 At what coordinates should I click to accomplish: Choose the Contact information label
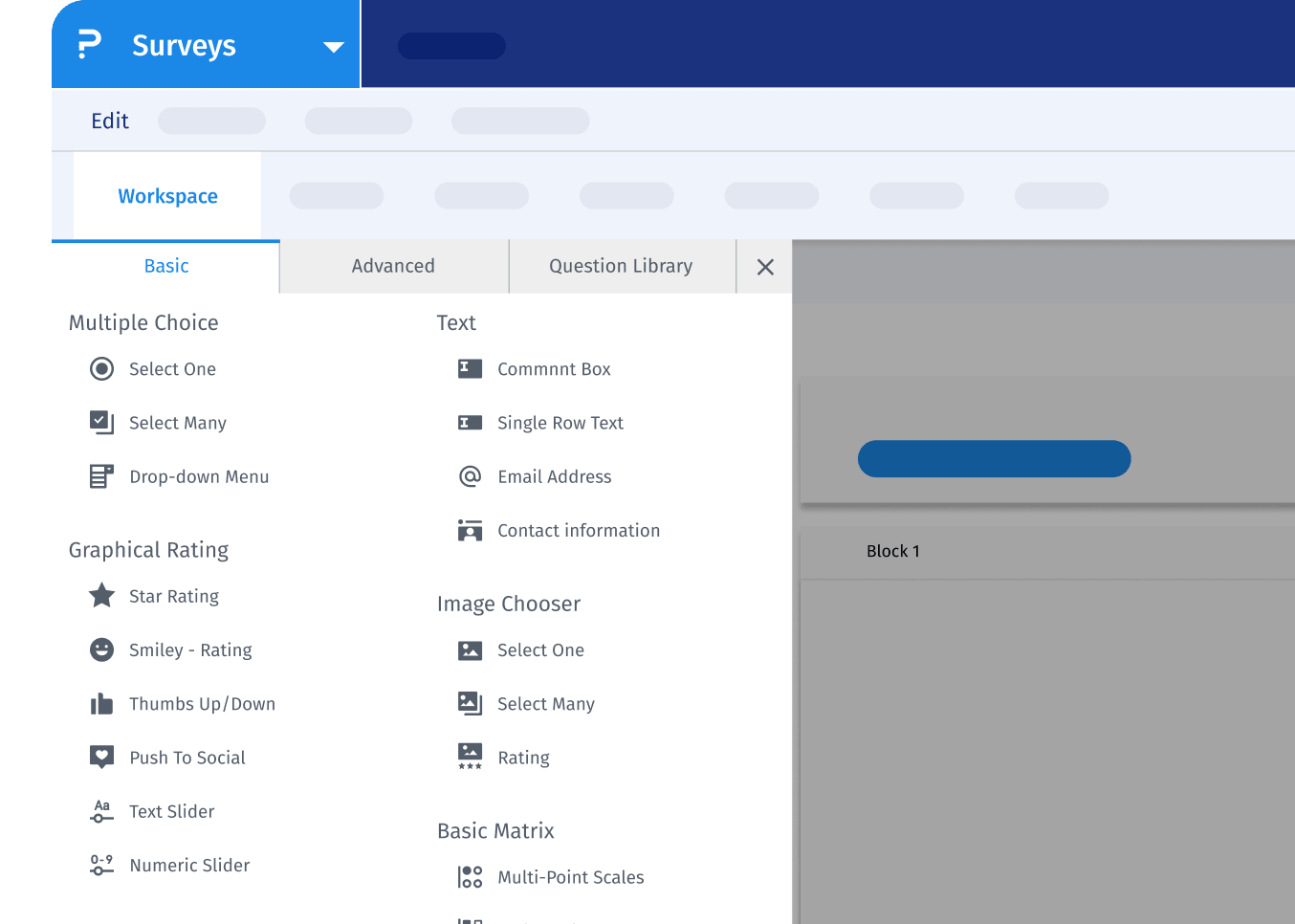[x=579, y=530]
